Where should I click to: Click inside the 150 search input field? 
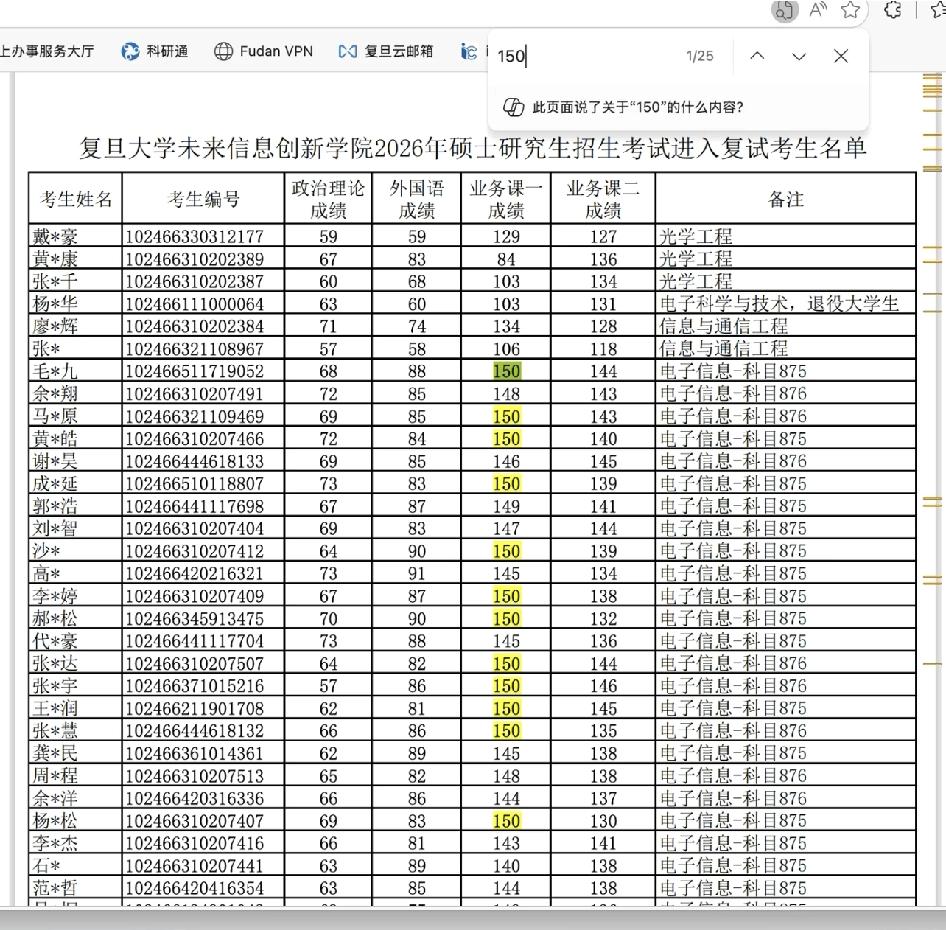pos(560,56)
